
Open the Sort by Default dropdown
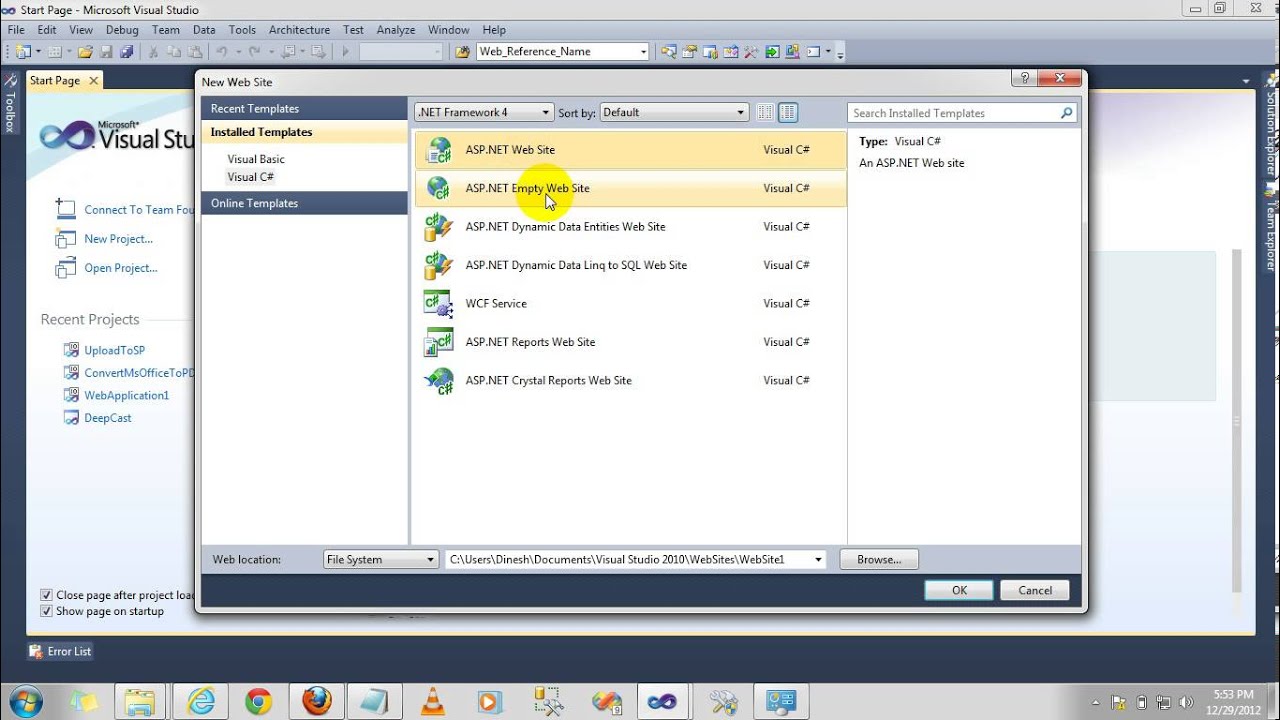pyautogui.click(x=673, y=113)
